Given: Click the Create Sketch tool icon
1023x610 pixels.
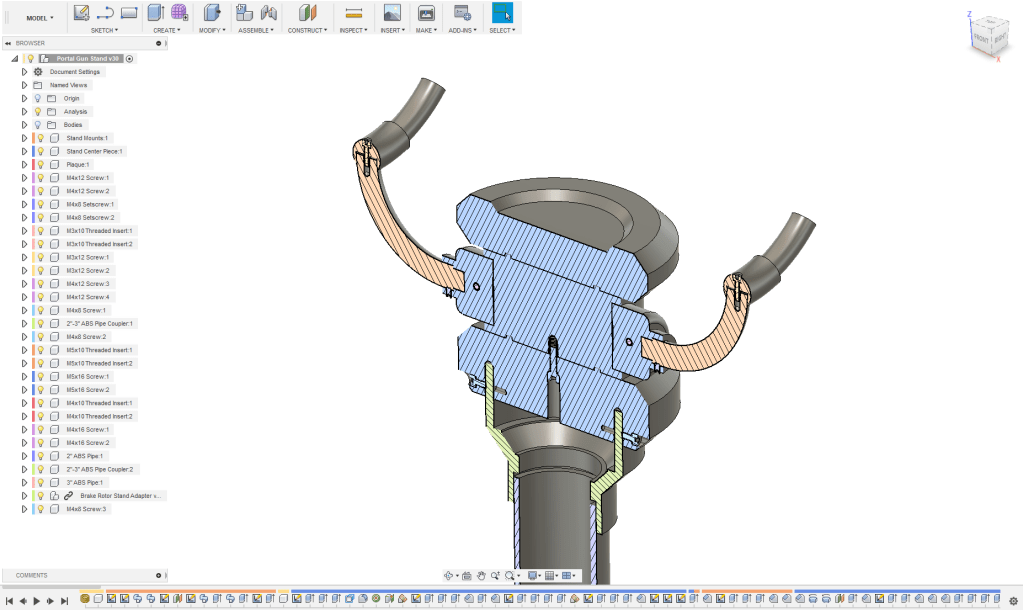Looking at the screenshot, I should click(x=82, y=13).
